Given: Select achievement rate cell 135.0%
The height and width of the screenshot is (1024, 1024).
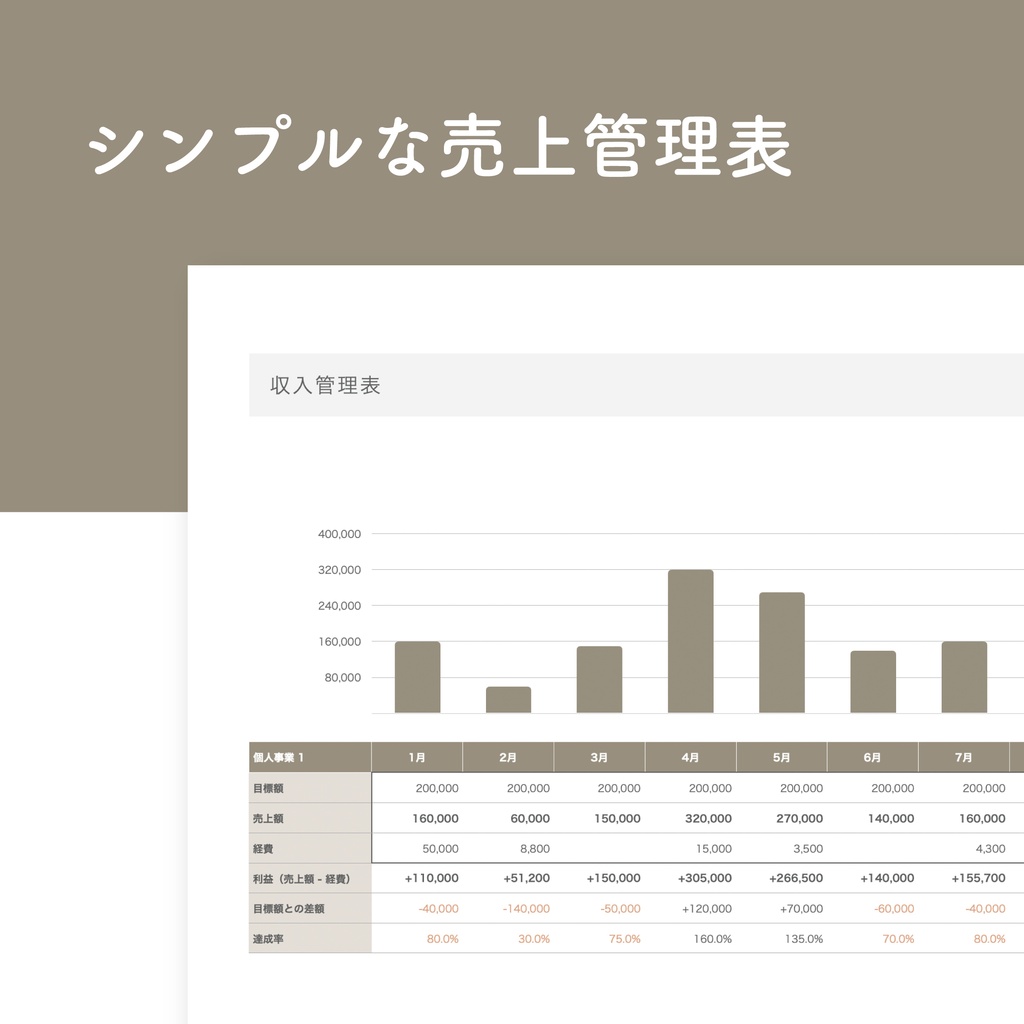Looking at the screenshot, I should pyautogui.click(x=782, y=938).
